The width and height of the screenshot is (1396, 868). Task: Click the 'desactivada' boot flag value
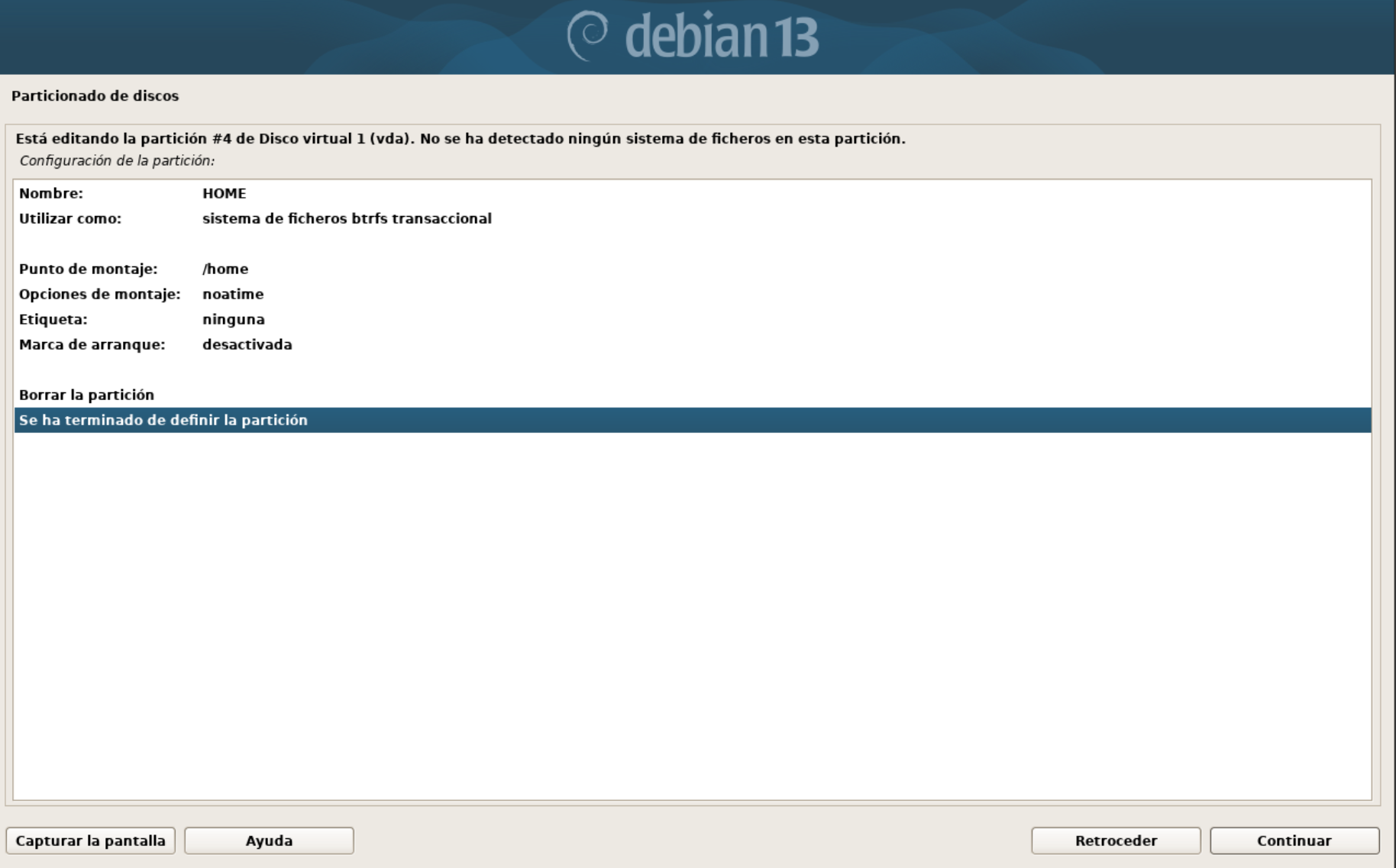(x=247, y=344)
